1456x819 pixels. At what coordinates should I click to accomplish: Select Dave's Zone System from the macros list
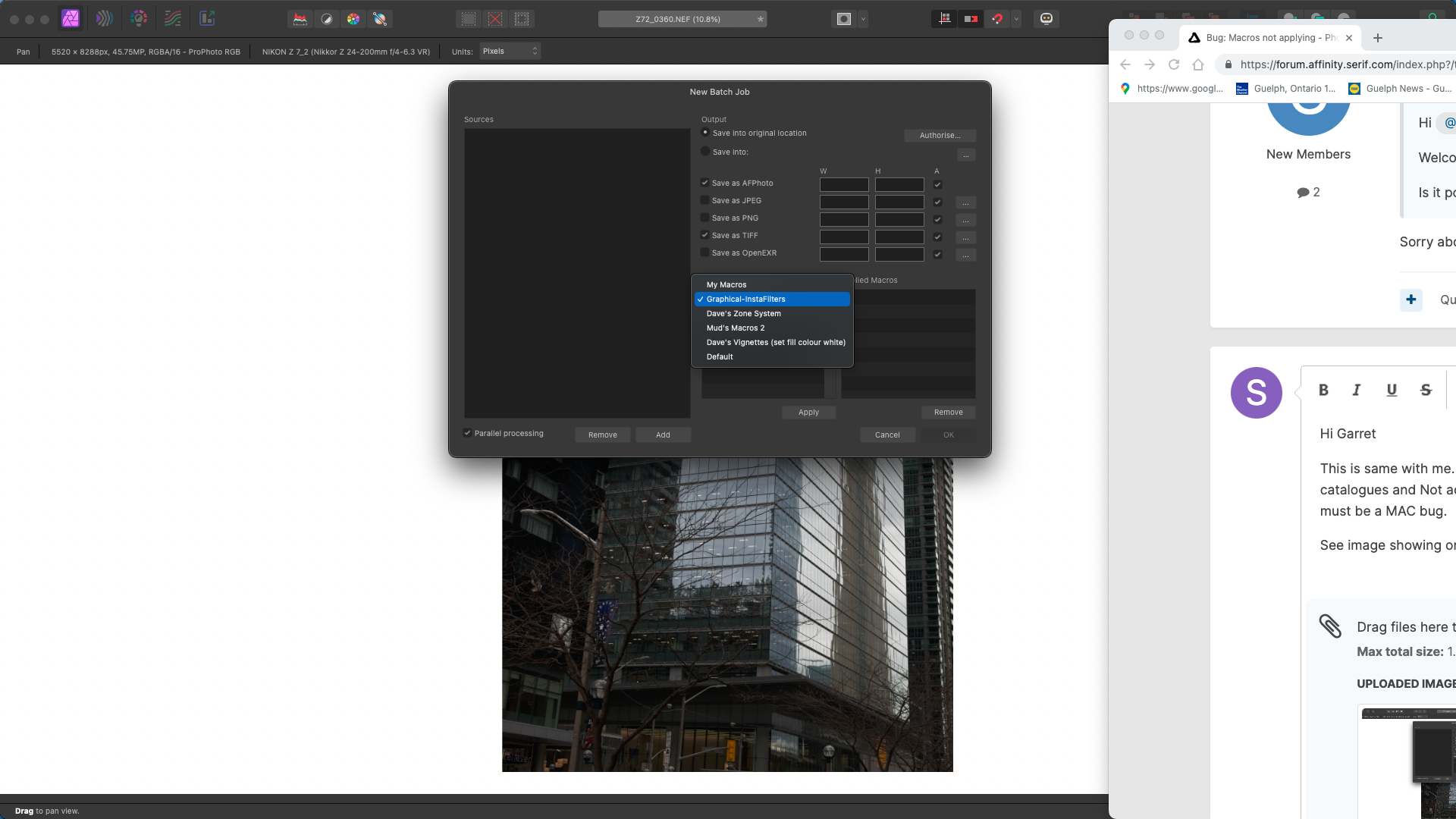click(743, 313)
